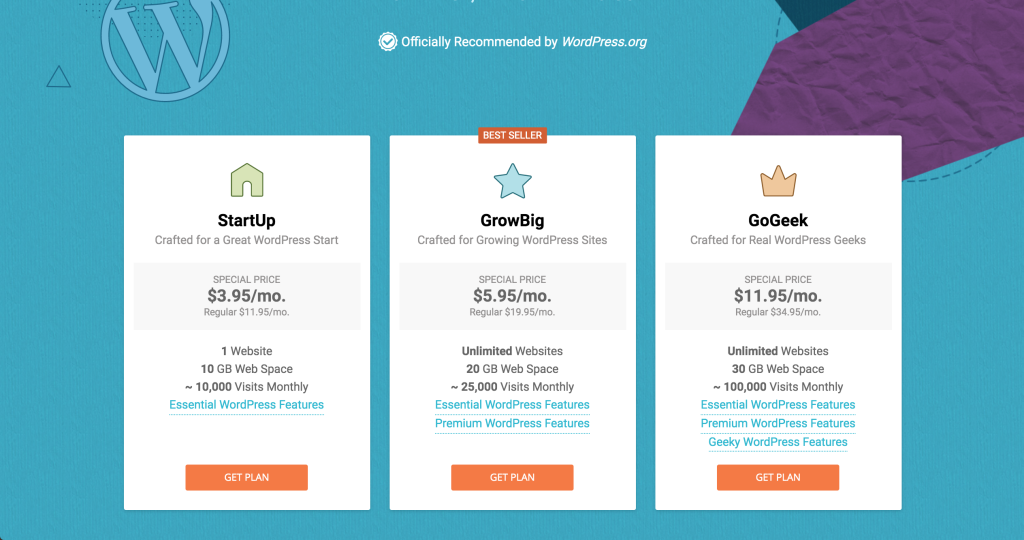Click the WordPress.org recommendation text
The height and width of the screenshot is (540, 1024).
524,42
